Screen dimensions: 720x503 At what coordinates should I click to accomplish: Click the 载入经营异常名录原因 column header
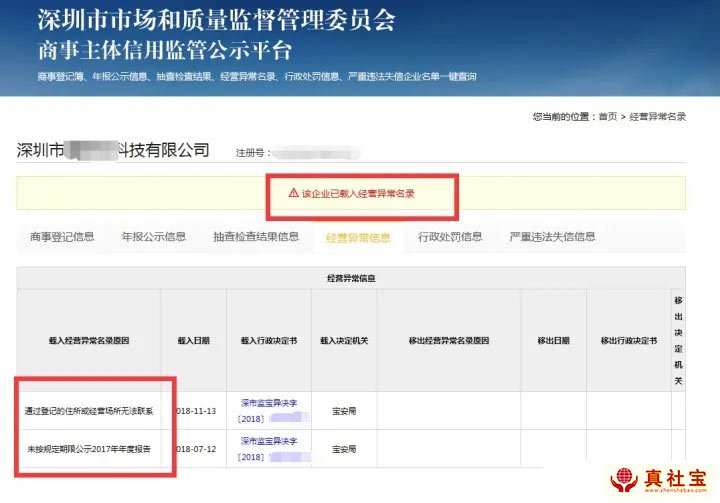pyautogui.click(x=88, y=341)
